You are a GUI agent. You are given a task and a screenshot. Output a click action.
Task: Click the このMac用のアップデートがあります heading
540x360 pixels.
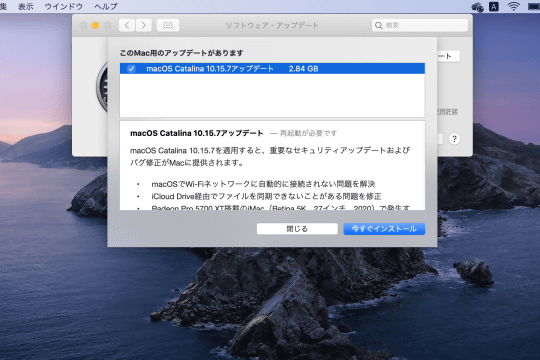181,53
